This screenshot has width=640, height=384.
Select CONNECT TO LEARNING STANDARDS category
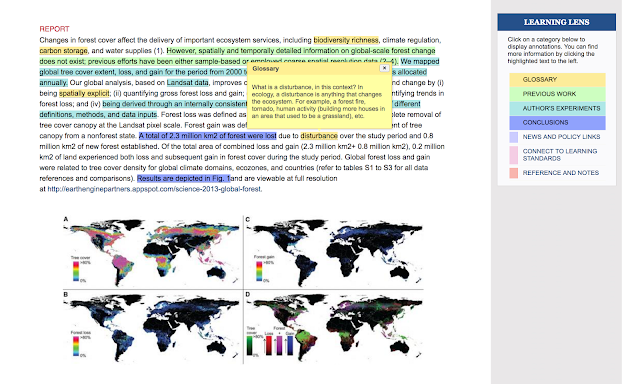(x=560, y=155)
